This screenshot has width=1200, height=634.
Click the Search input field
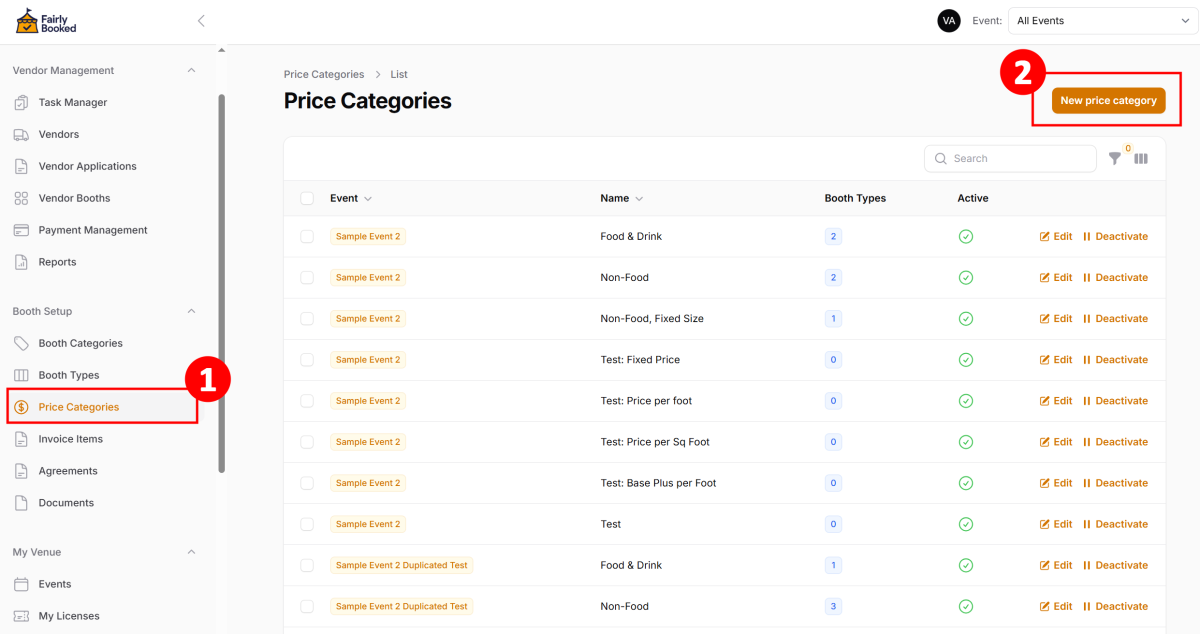point(1018,159)
